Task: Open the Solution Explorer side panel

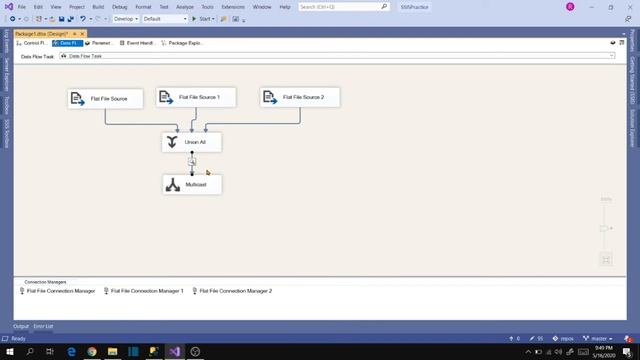Action: [632, 128]
